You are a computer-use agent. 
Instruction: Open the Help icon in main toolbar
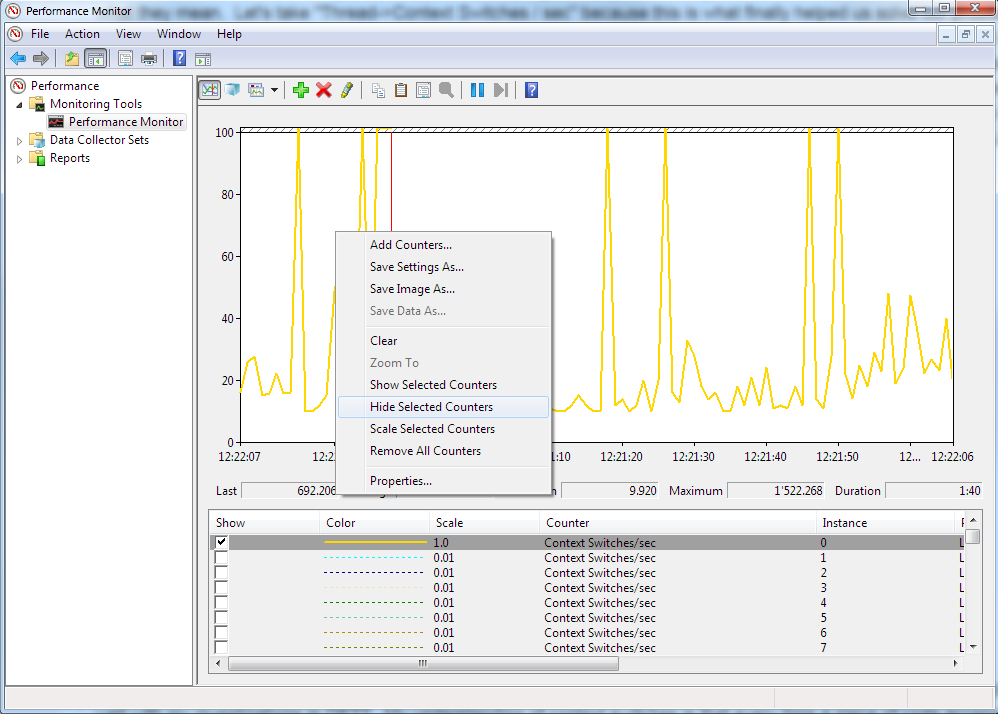(x=179, y=59)
